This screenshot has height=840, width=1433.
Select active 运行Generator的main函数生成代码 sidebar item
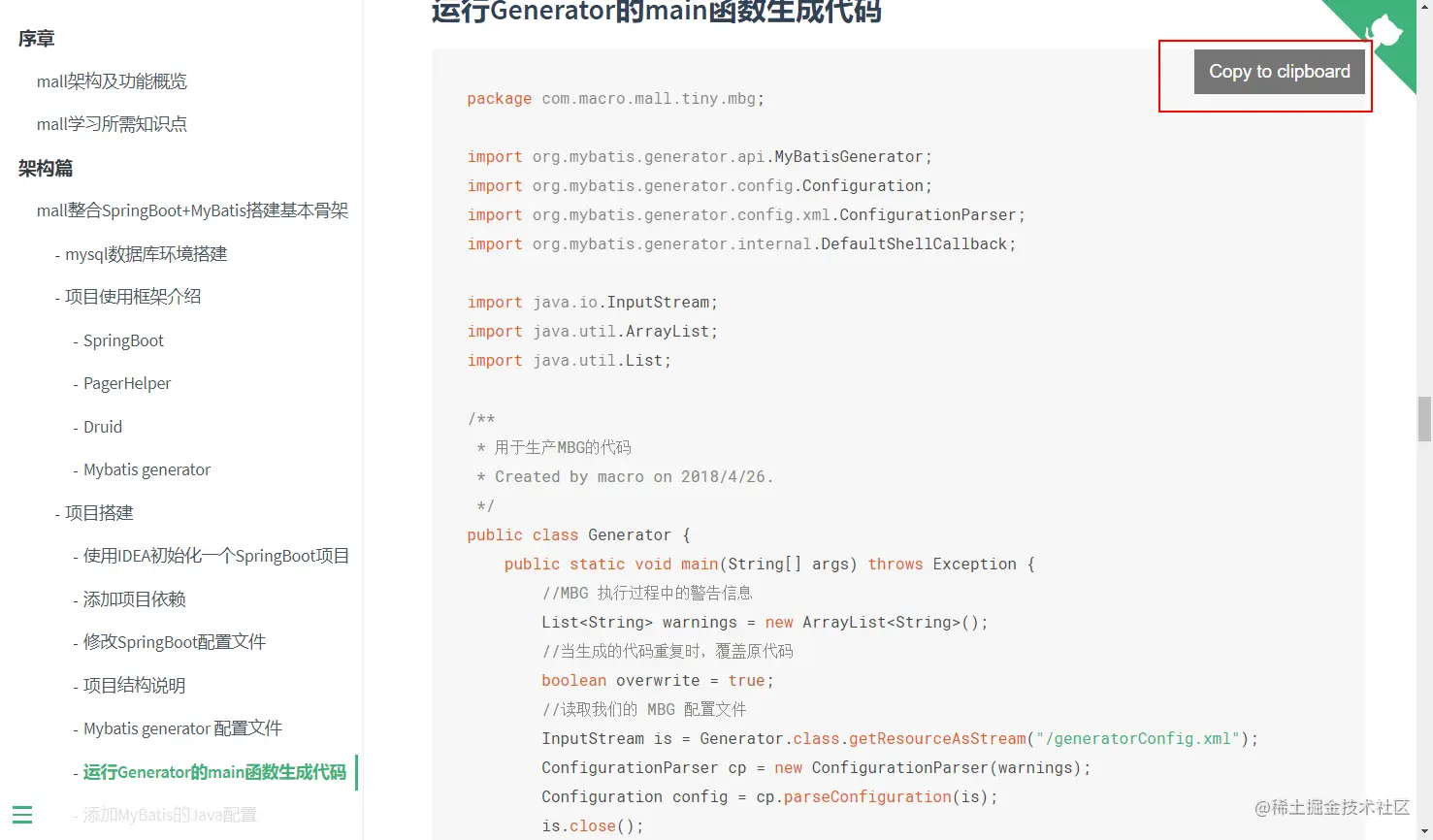214,772
